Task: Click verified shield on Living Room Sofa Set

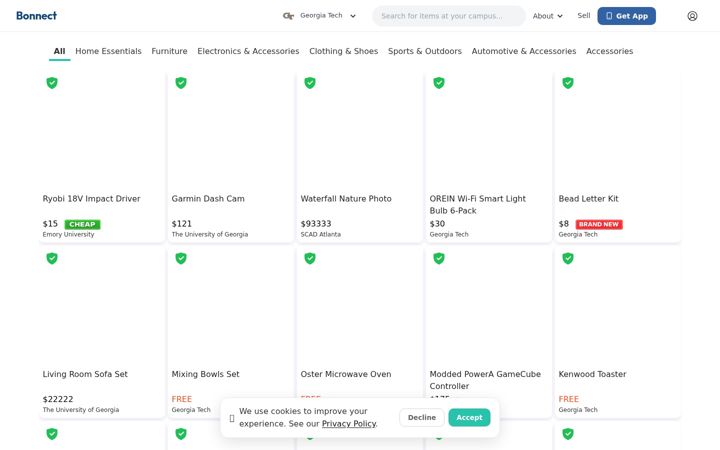Action: (52, 259)
